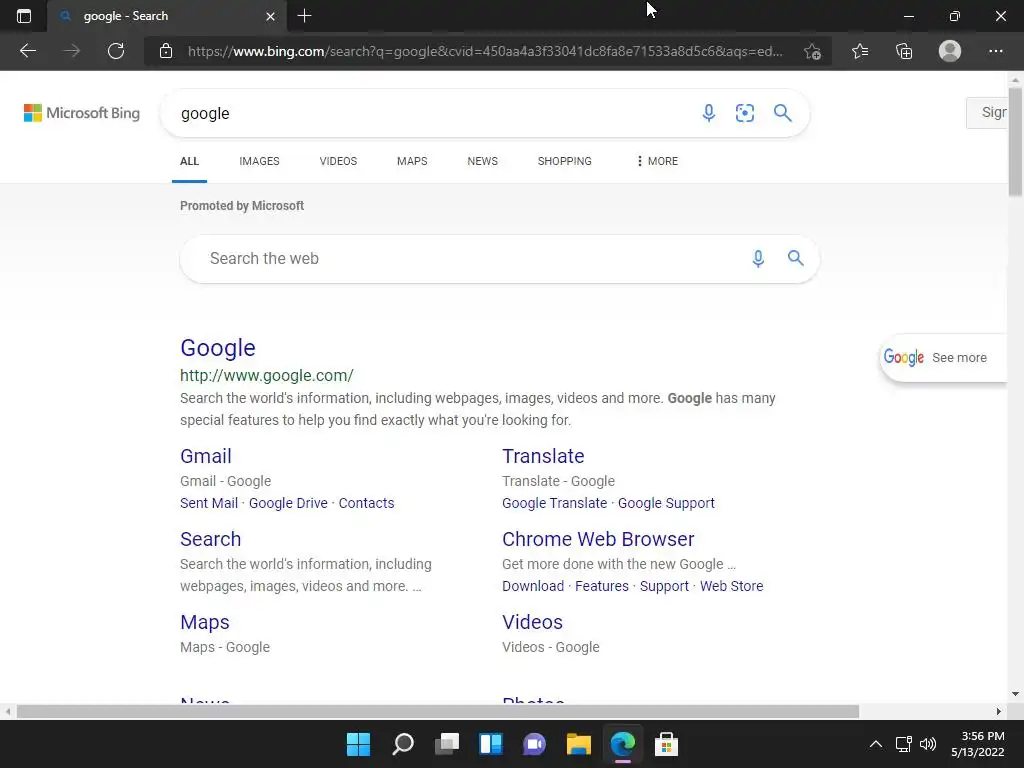1024x768 pixels.
Task: Refresh the current page
Action: (116, 51)
